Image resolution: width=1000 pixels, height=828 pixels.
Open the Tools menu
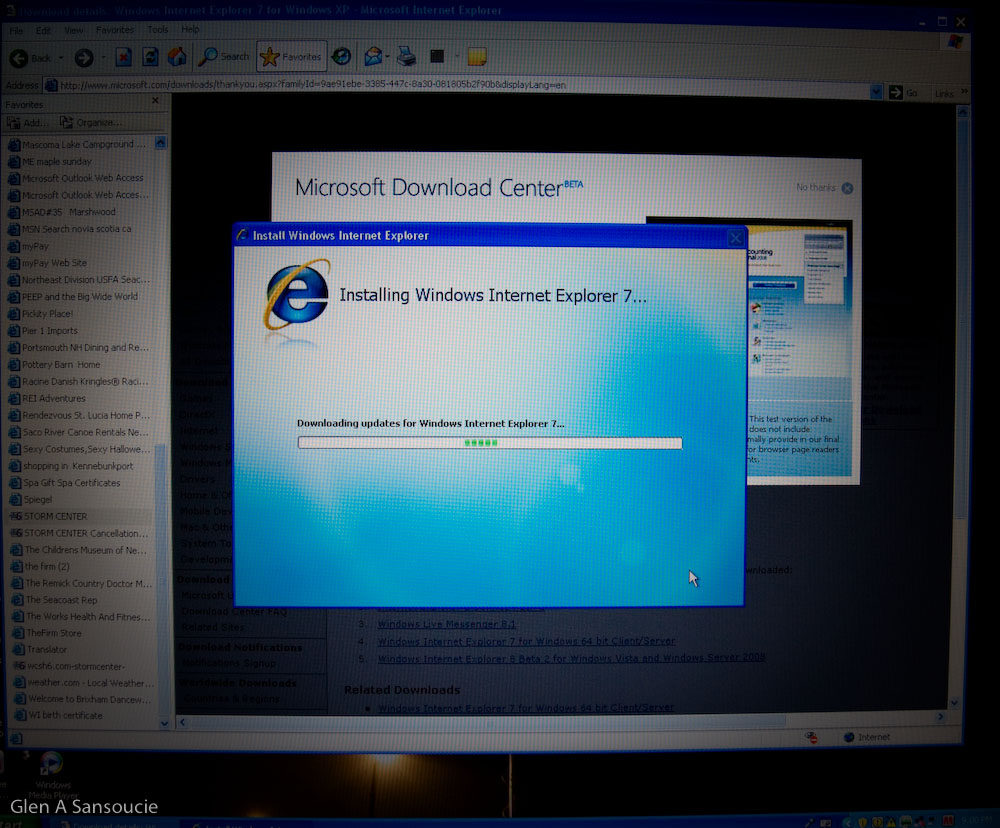(x=158, y=29)
